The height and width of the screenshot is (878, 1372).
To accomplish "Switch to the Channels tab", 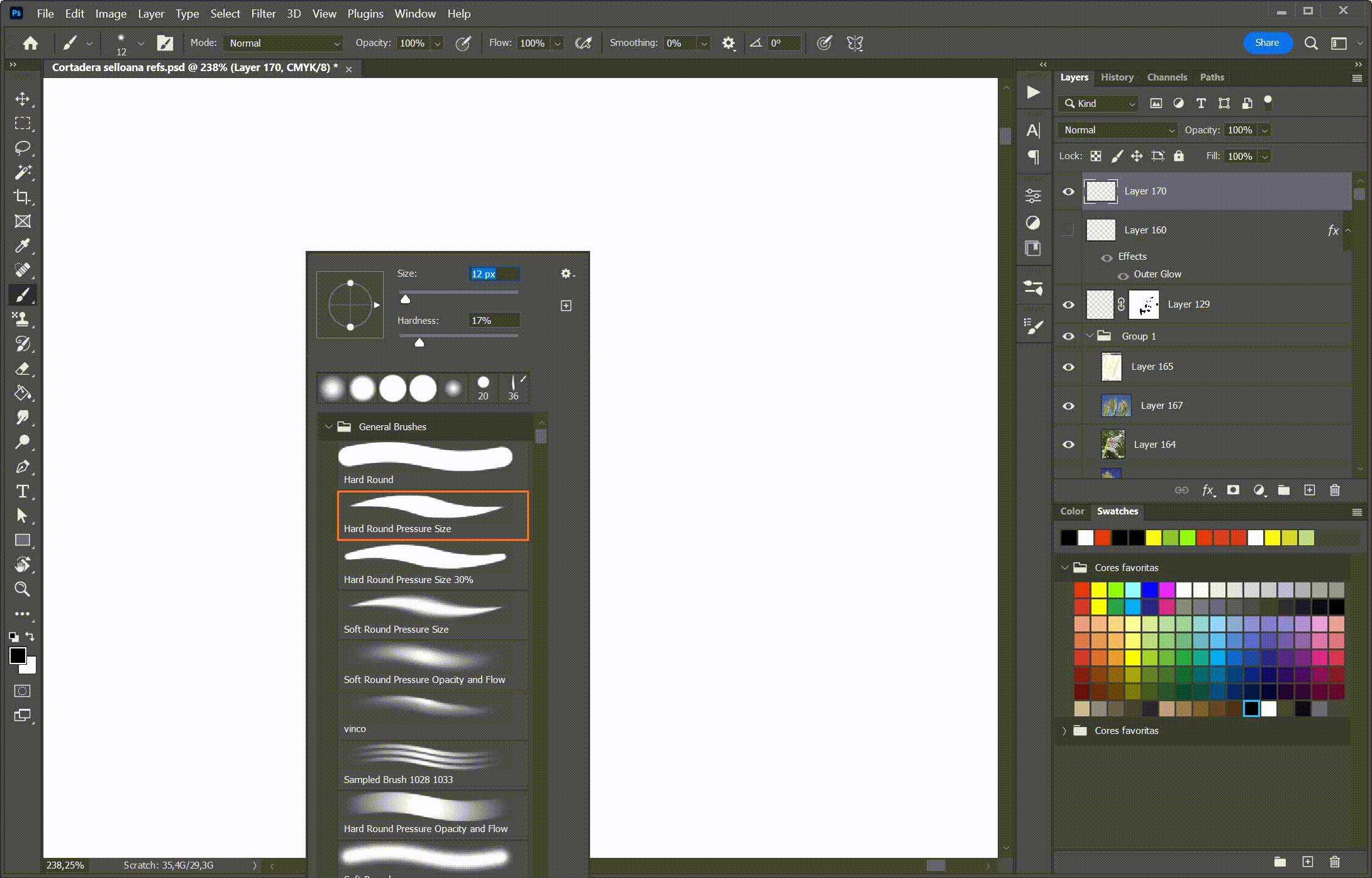I will tap(1166, 77).
